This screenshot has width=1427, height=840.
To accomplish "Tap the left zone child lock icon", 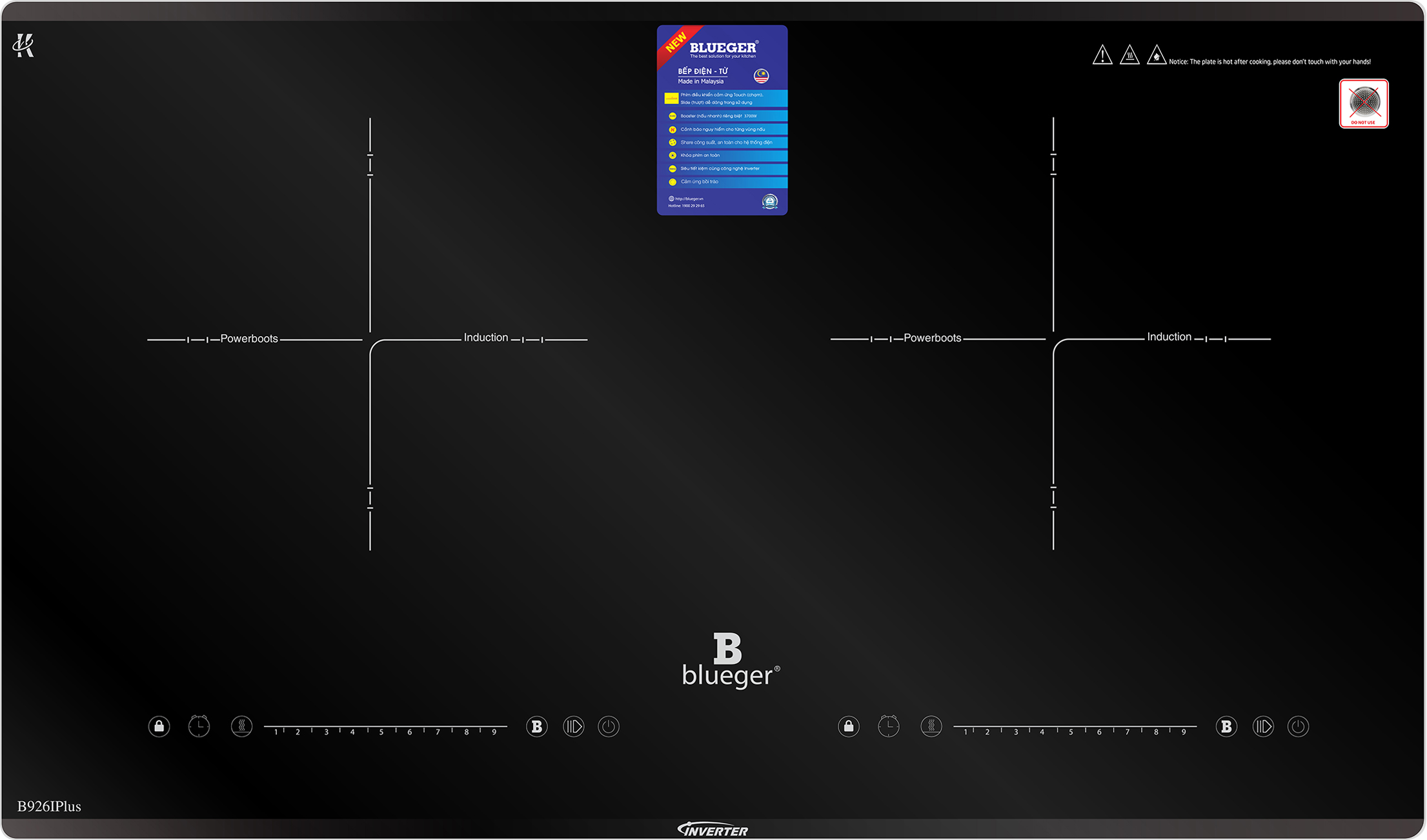I will [x=159, y=726].
